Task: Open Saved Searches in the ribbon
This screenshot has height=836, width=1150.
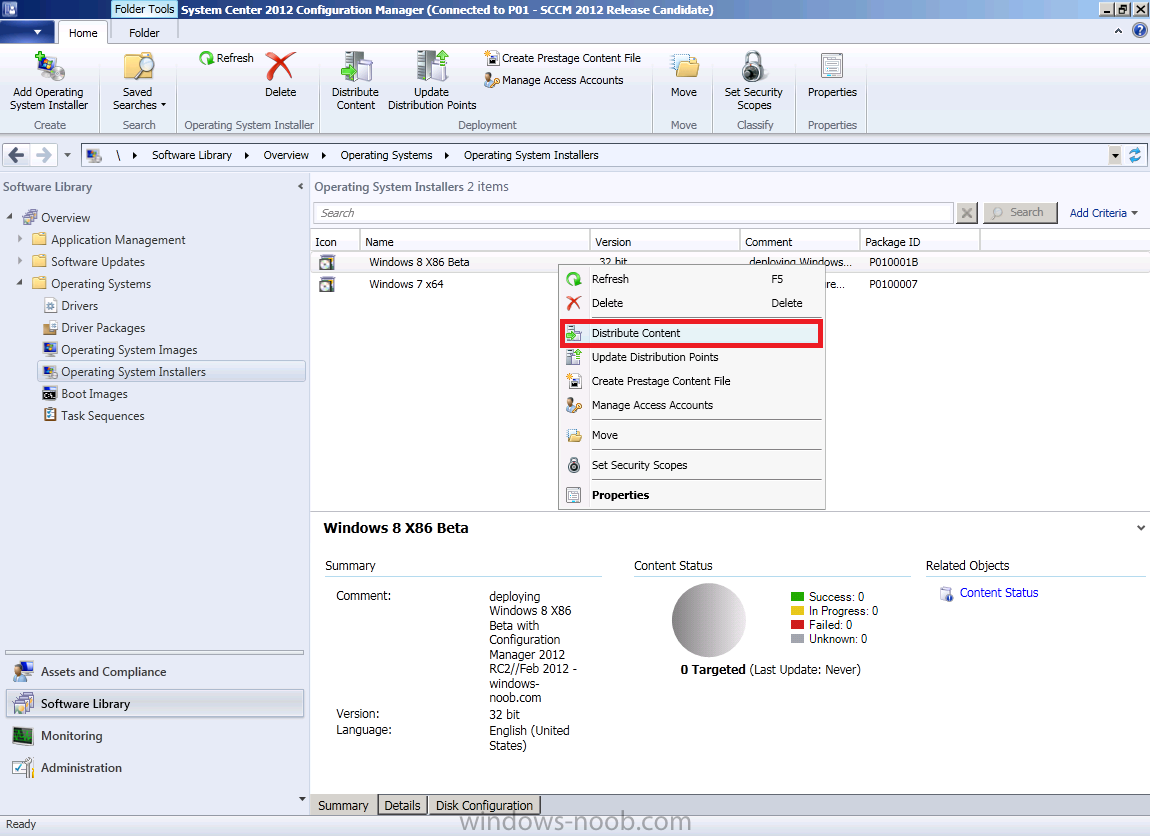Action: (139, 81)
